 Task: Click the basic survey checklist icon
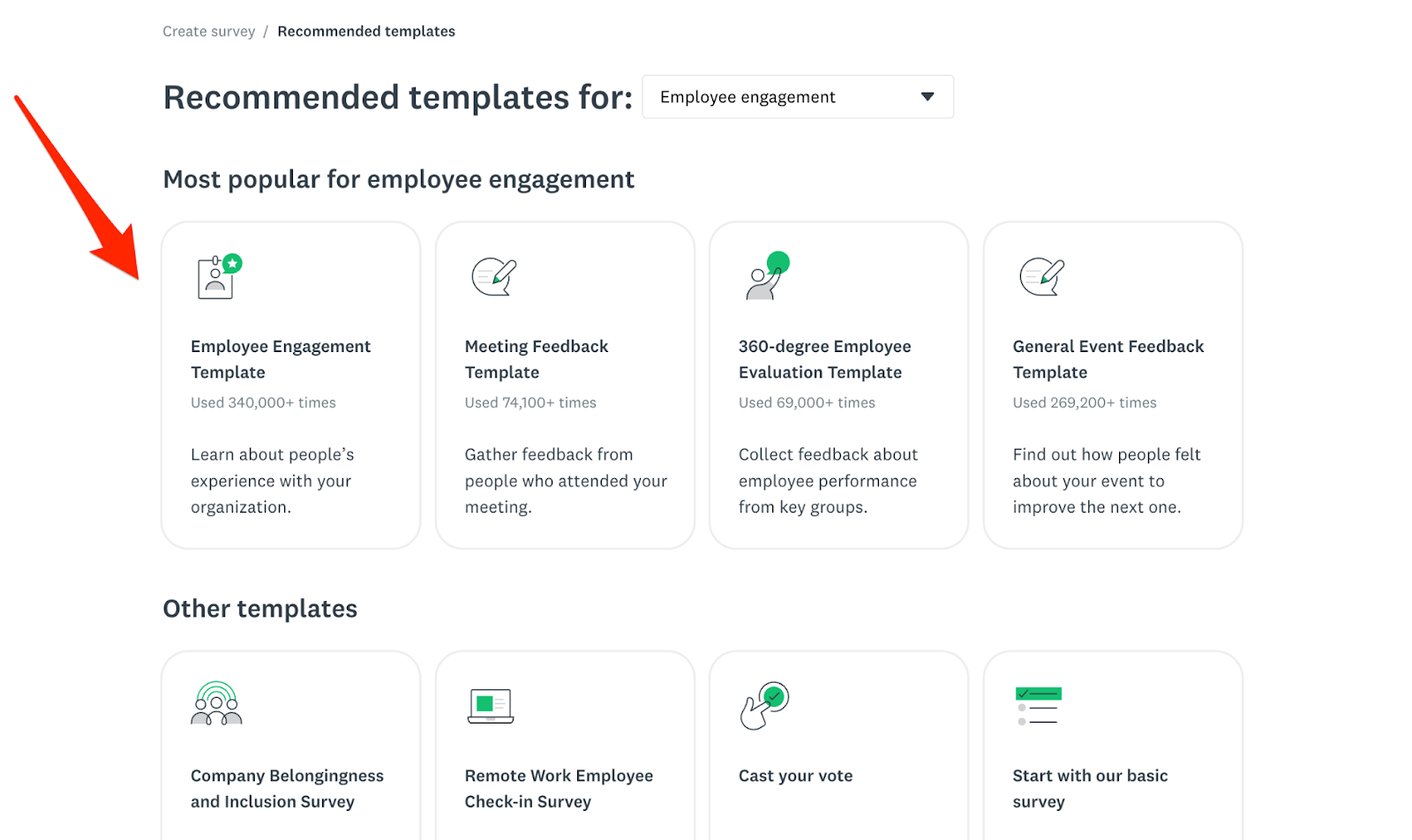(x=1040, y=705)
